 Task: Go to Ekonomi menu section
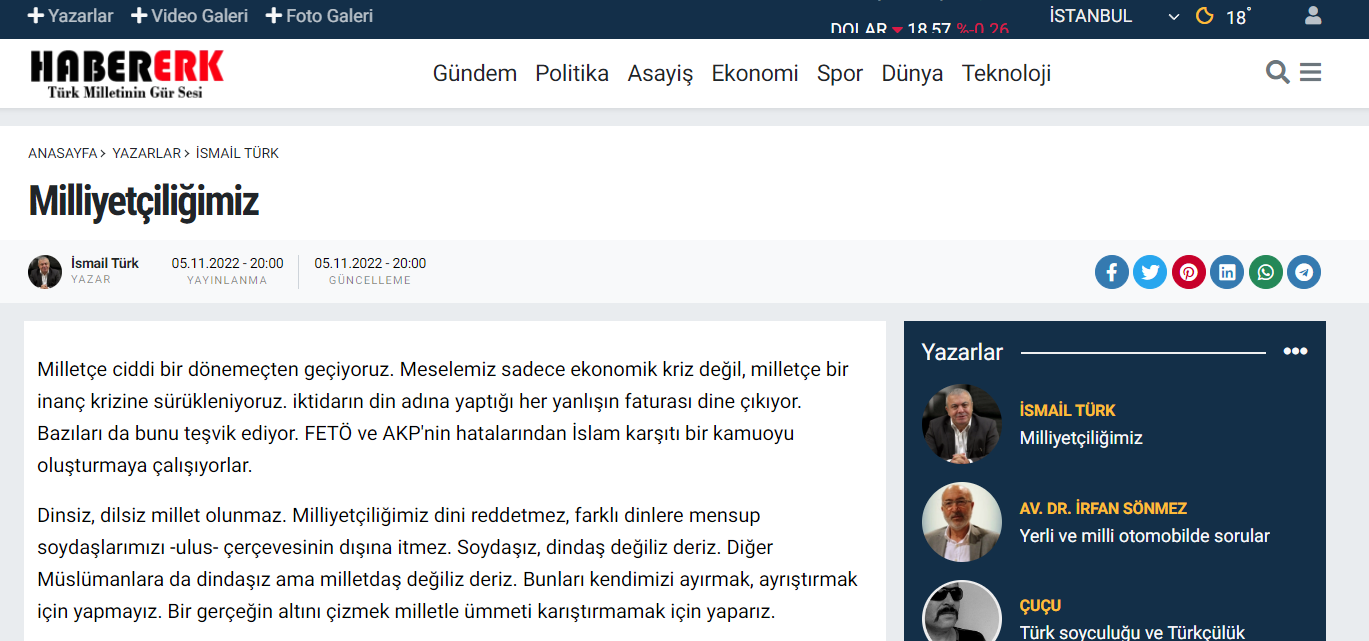click(754, 73)
